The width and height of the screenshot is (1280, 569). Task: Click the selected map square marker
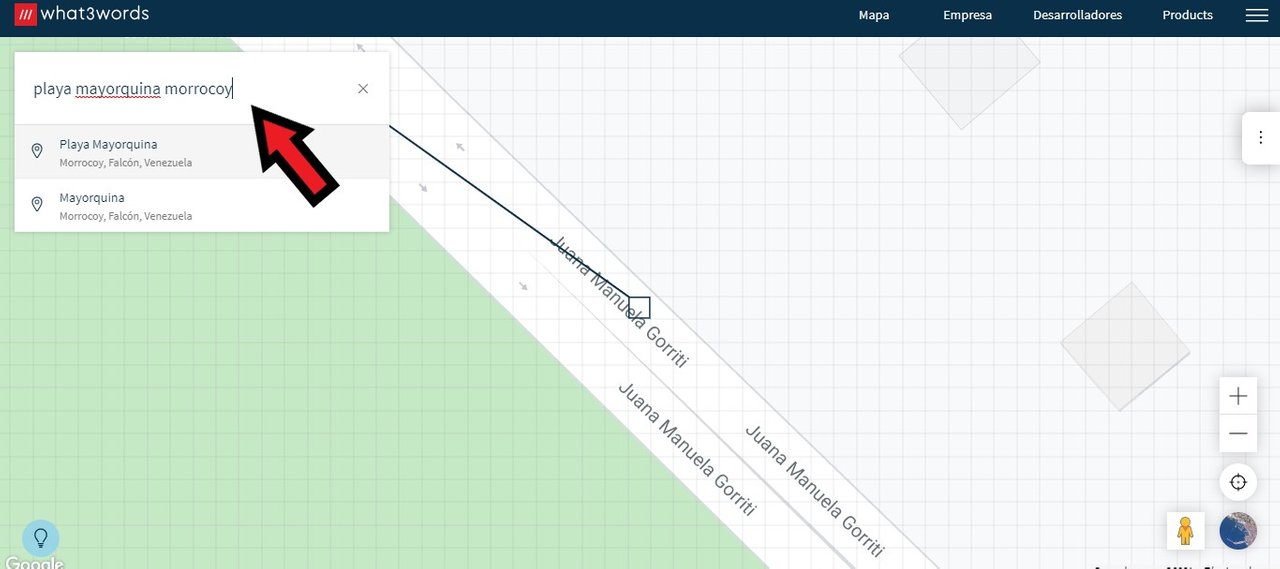[x=640, y=308]
